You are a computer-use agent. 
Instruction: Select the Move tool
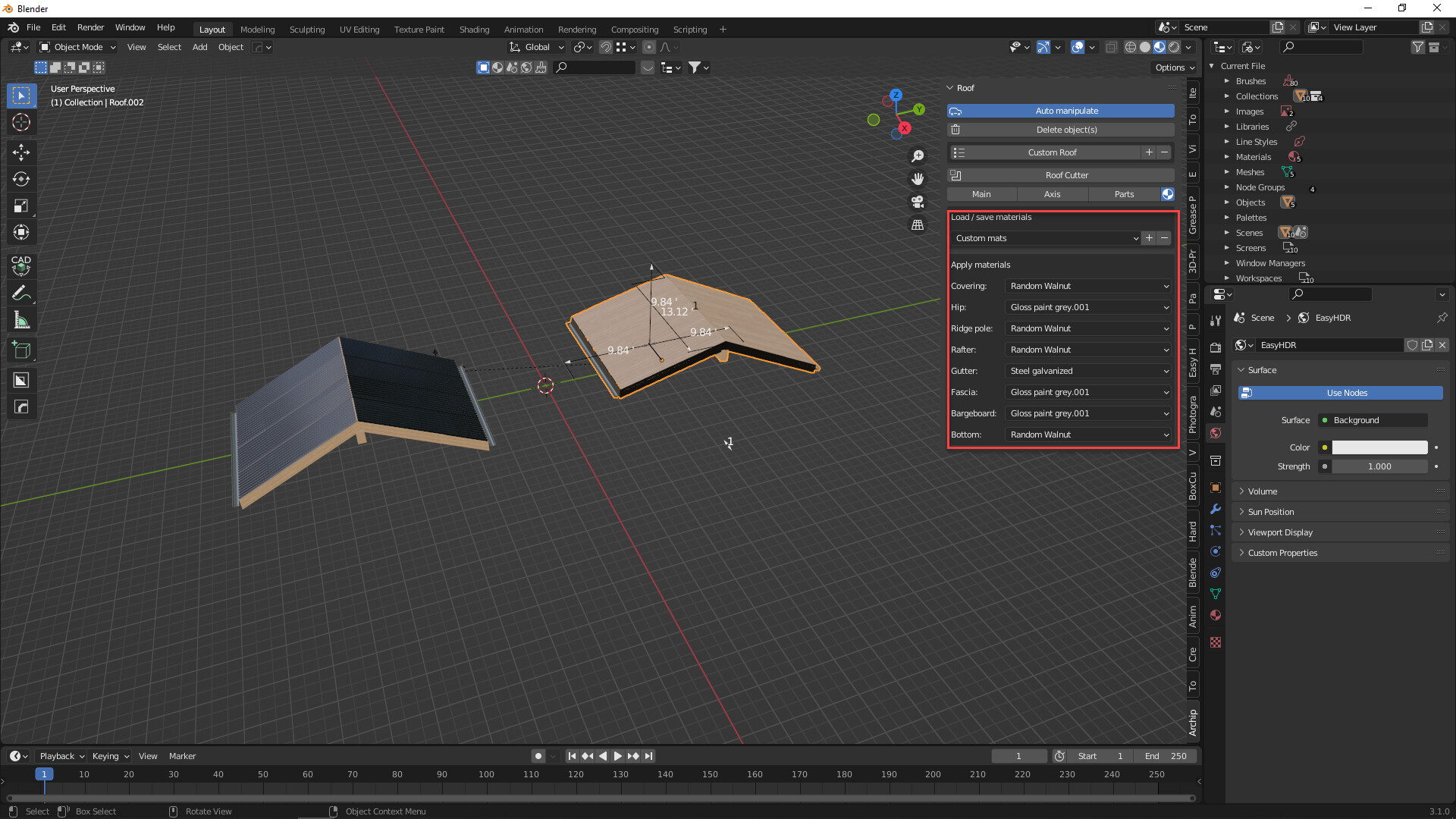click(x=21, y=152)
